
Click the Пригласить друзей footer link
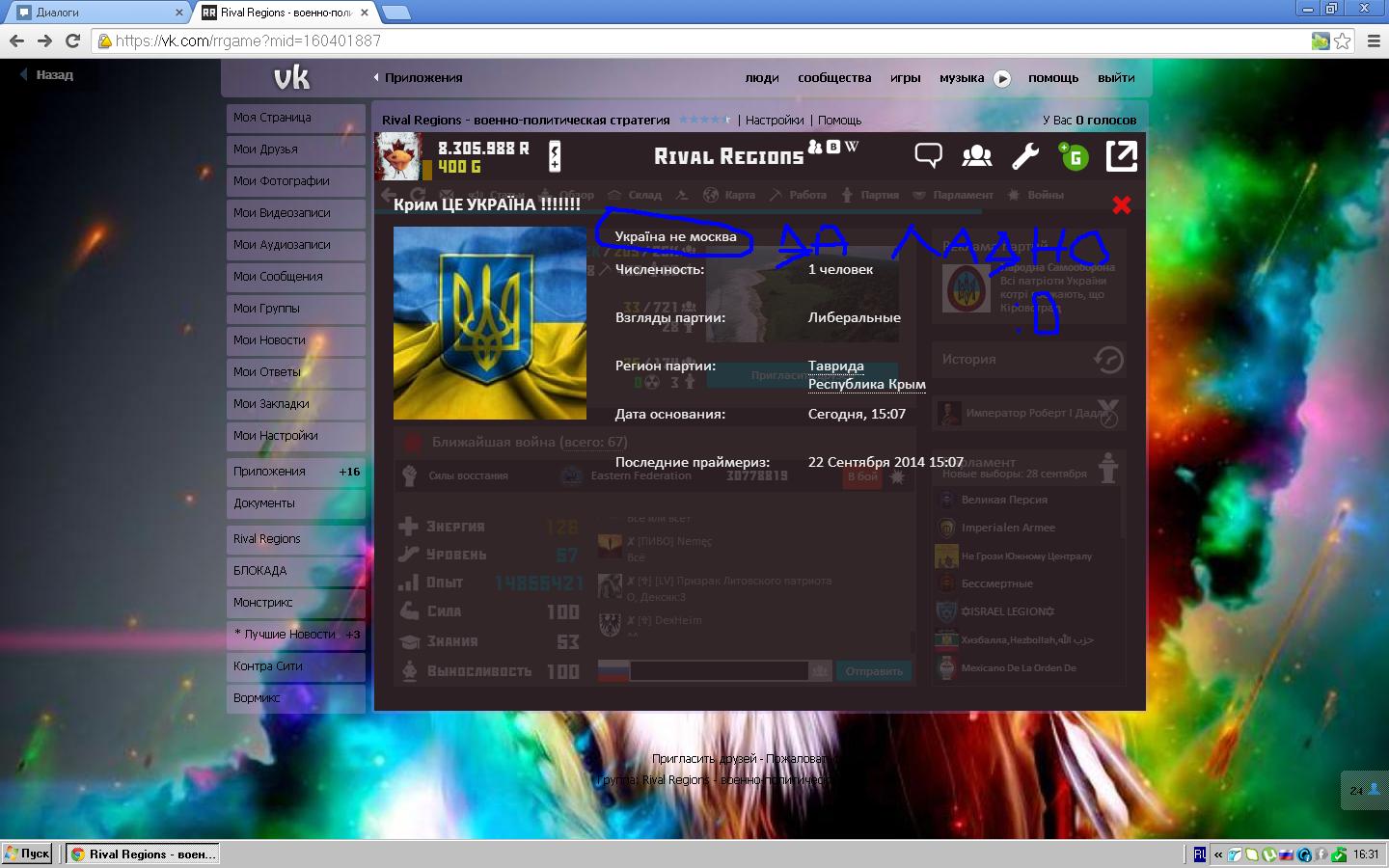point(704,759)
